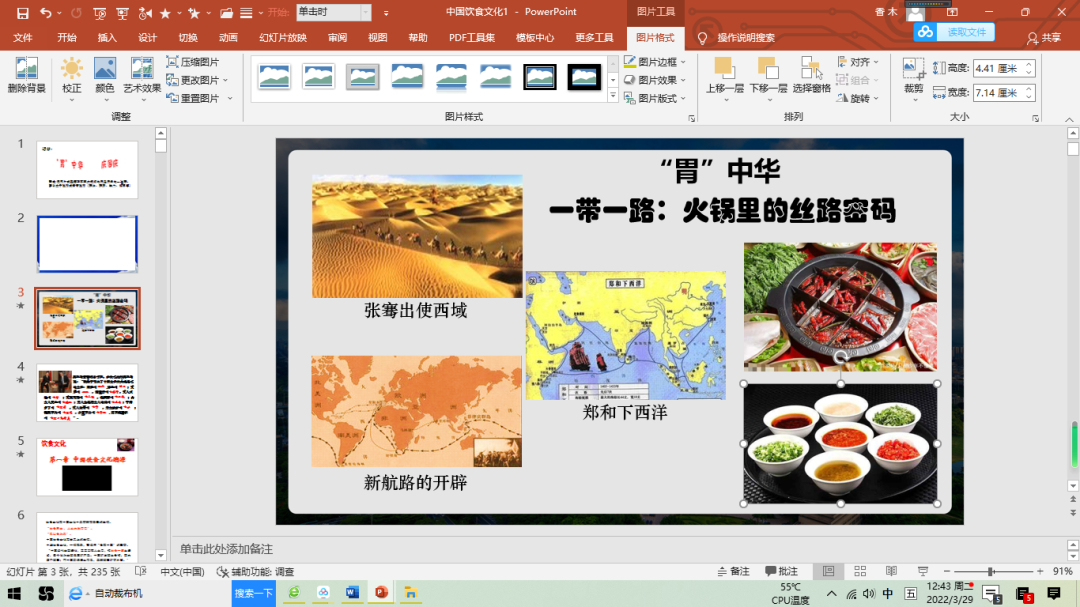Open File Explorer from the taskbar
This screenshot has height=607, width=1080.
411,593
